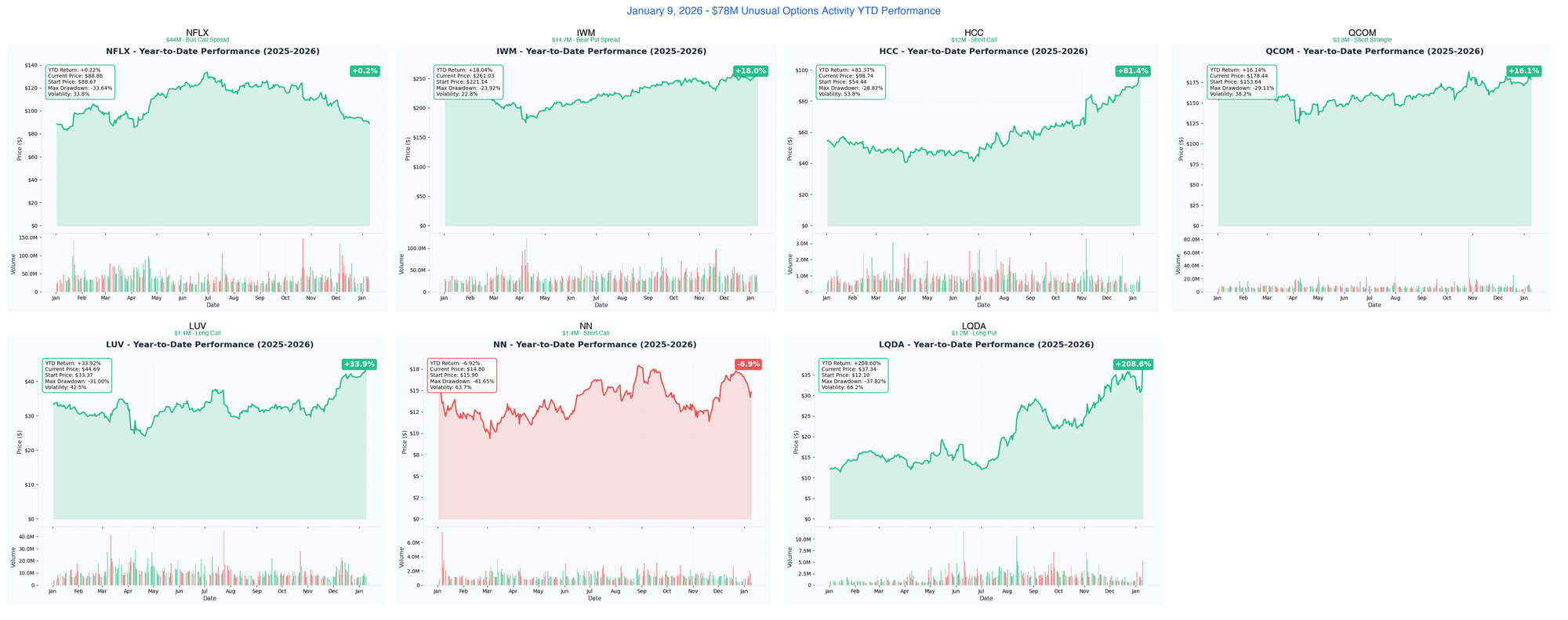Click the LQDA +208.6% return badge
The image size is (1568, 620).
click(1133, 364)
